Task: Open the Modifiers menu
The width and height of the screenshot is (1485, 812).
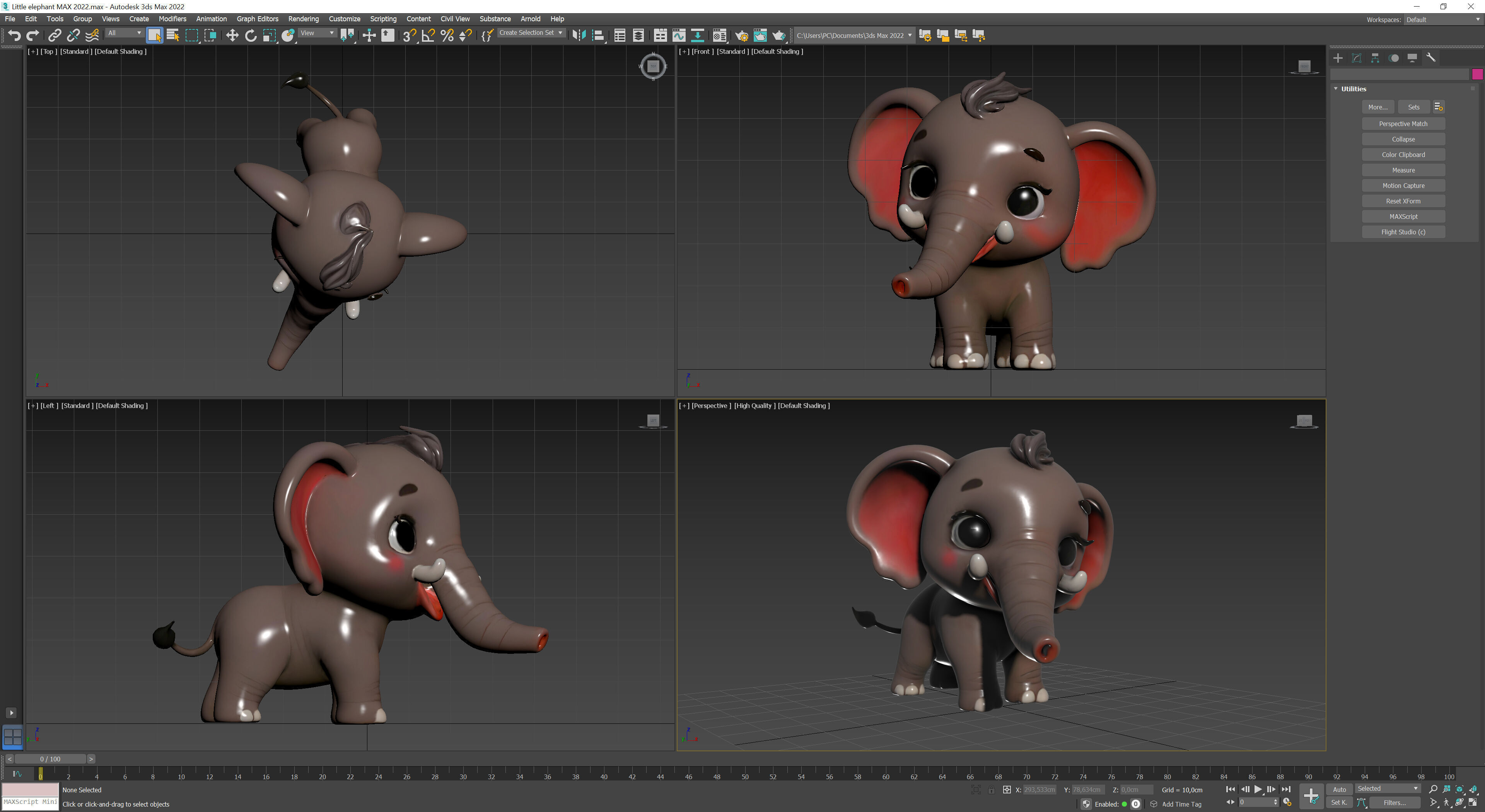Action: click(x=172, y=19)
